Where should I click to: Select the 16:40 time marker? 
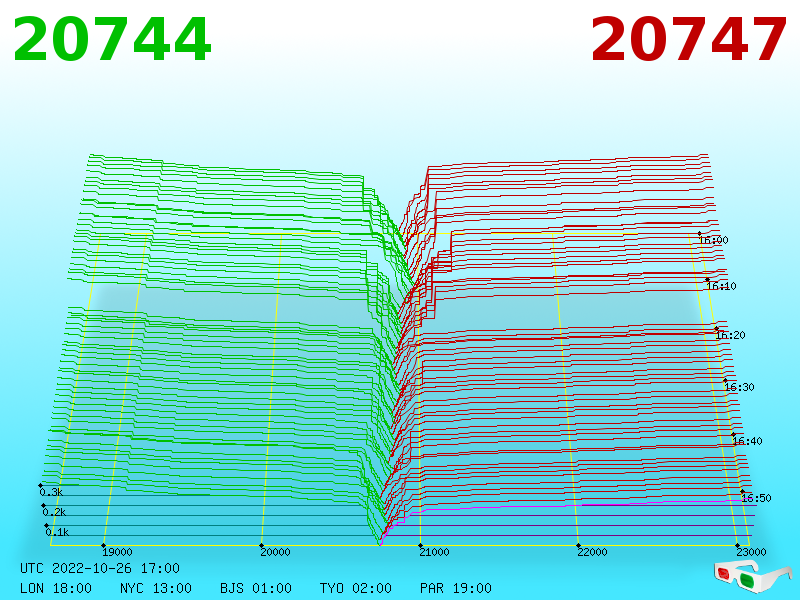(747, 441)
